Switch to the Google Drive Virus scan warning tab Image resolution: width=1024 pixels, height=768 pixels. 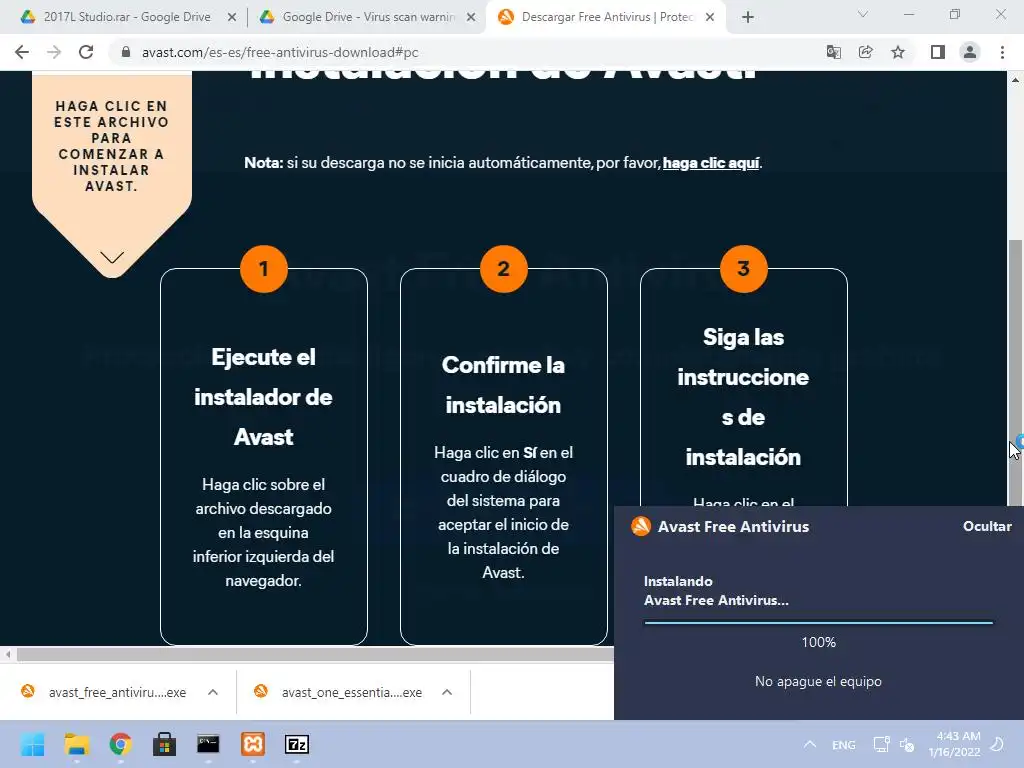pos(366,18)
